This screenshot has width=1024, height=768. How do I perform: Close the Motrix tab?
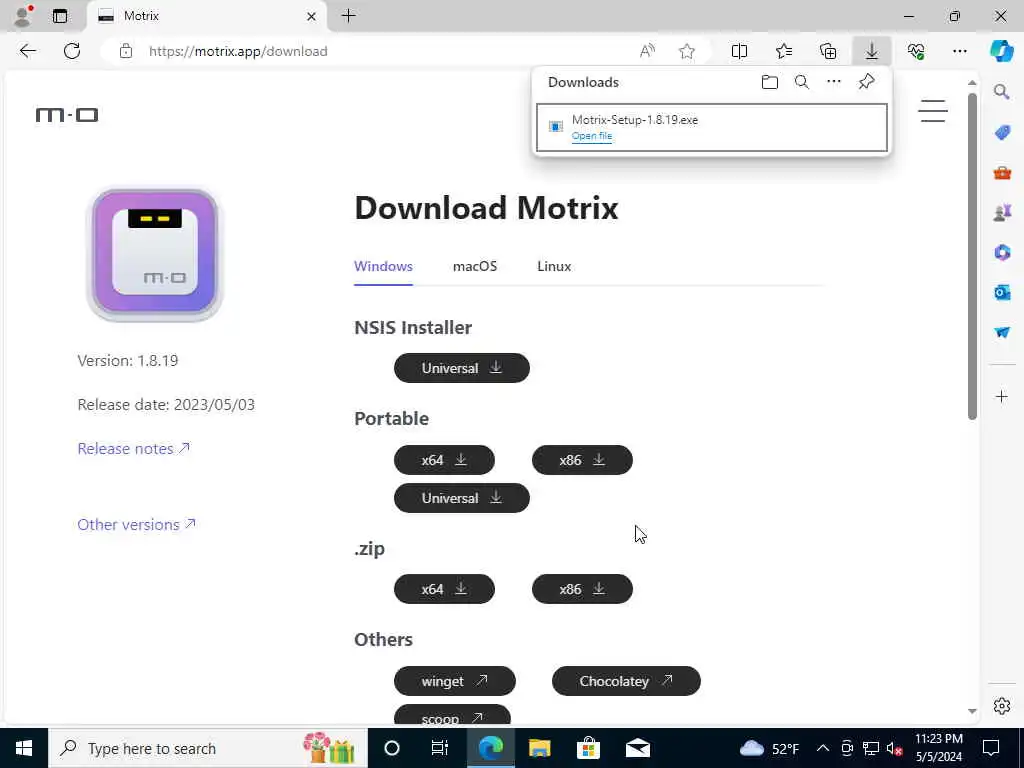pyautogui.click(x=312, y=16)
